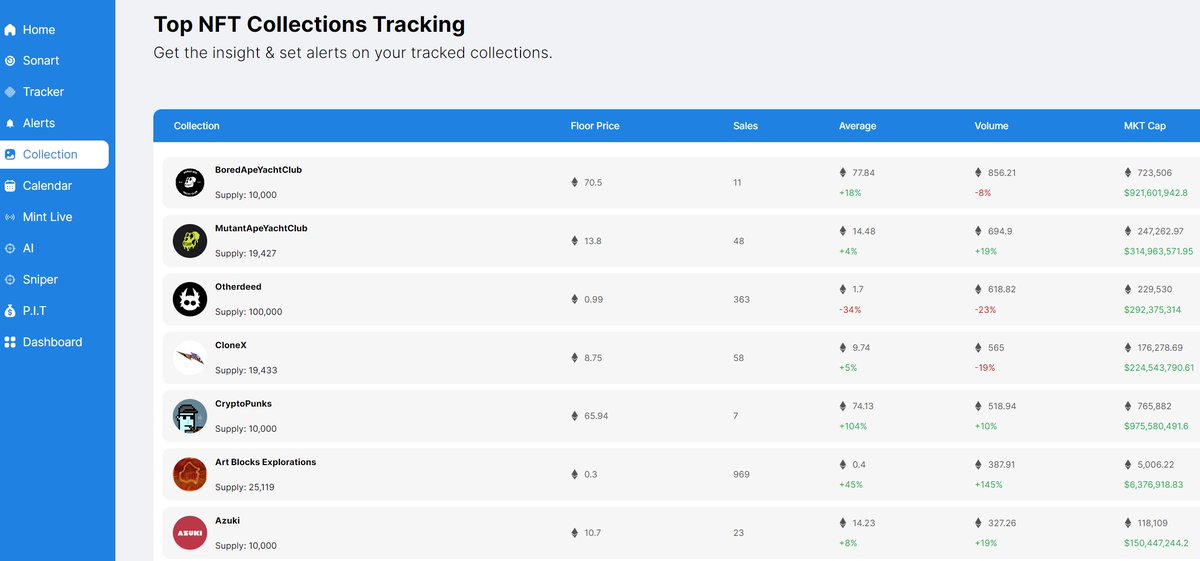
Task: Click the sales count 969
Action: point(741,475)
